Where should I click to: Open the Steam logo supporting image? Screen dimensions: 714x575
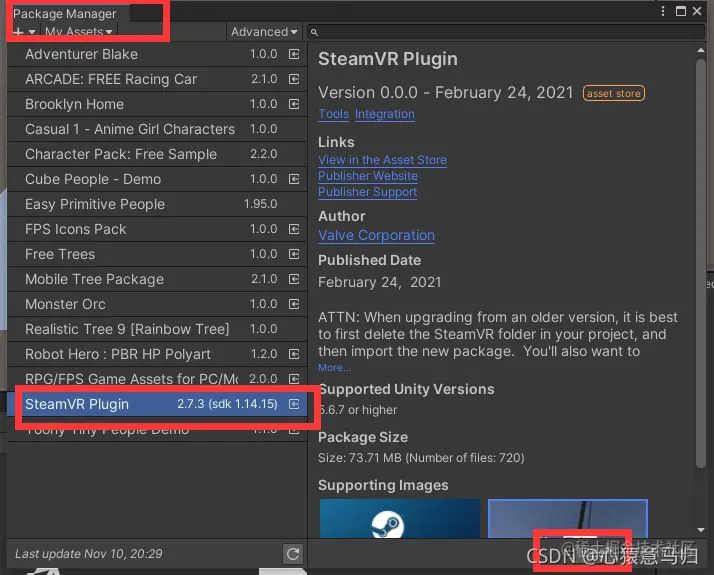[400, 519]
